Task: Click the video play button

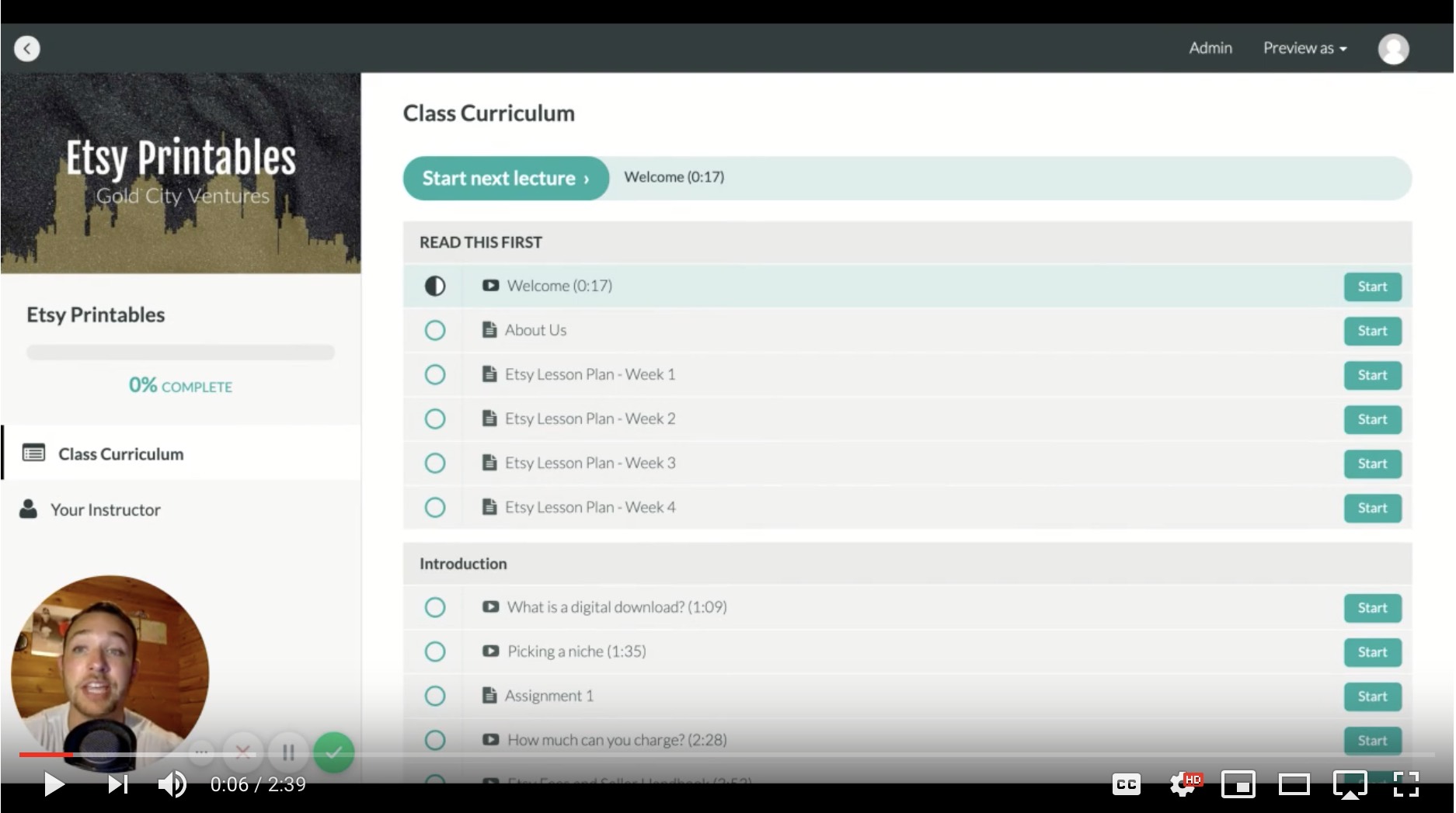Action: click(53, 784)
